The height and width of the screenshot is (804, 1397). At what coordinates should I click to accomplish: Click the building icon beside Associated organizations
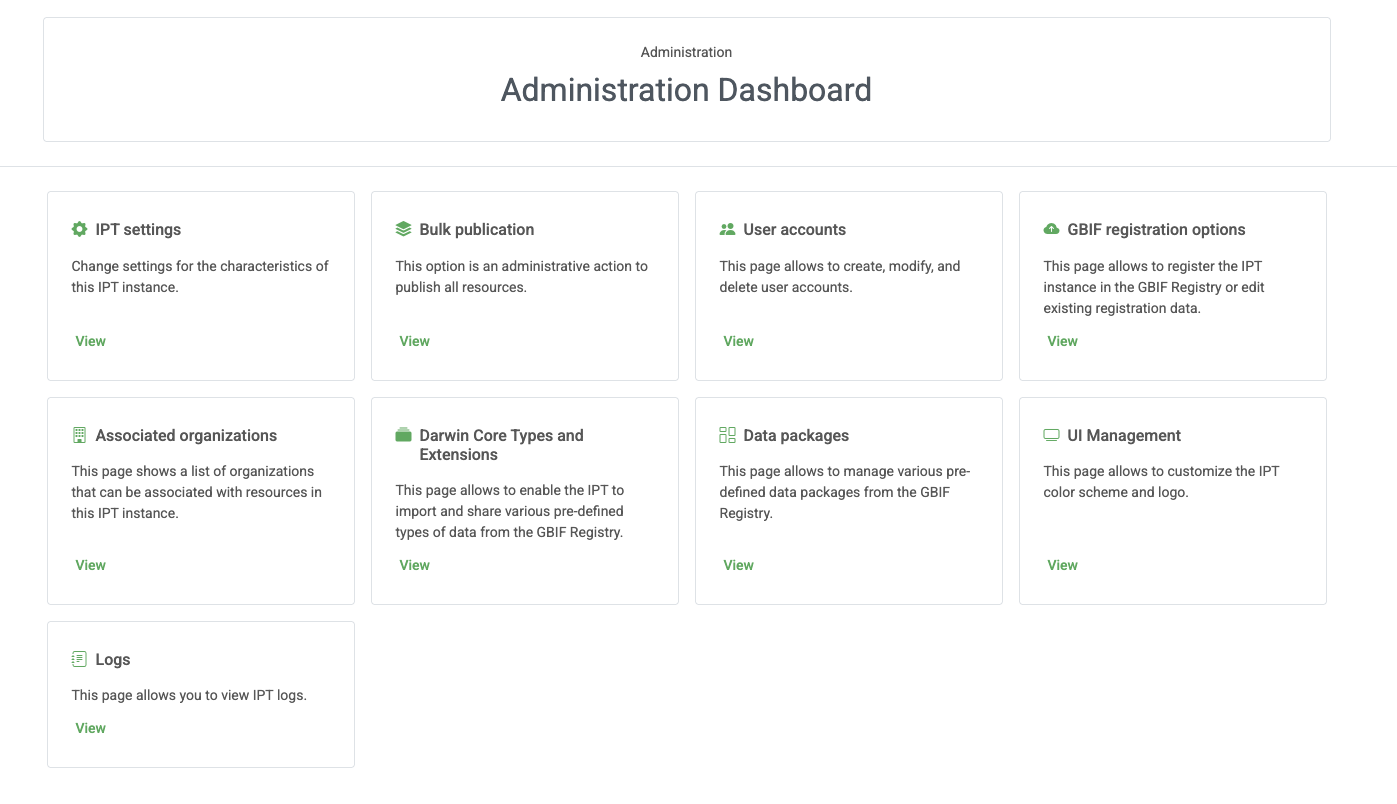pos(80,435)
